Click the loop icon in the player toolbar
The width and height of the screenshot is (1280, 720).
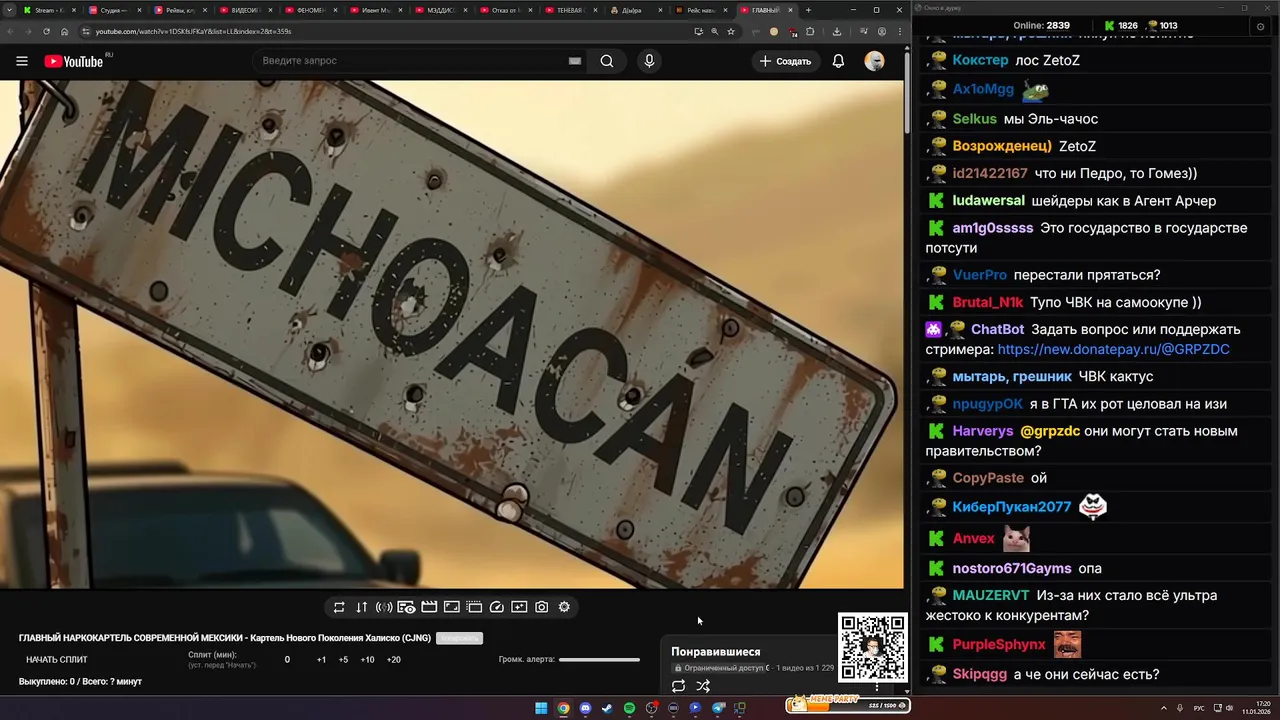pyautogui.click(x=339, y=607)
